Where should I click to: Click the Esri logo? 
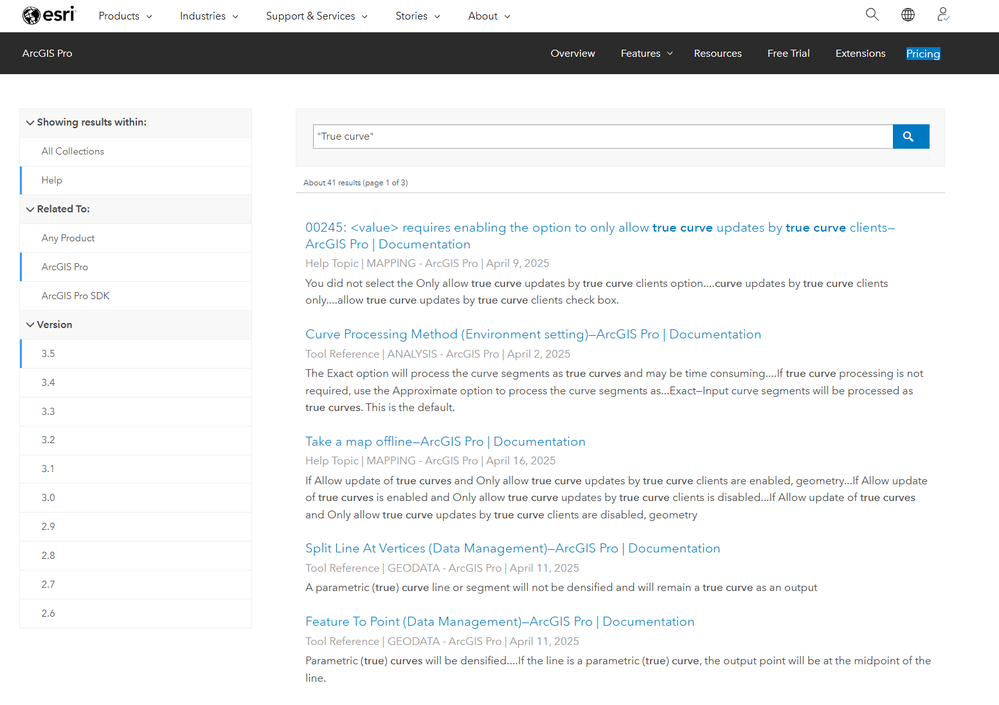pyautogui.click(x=48, y=15)
